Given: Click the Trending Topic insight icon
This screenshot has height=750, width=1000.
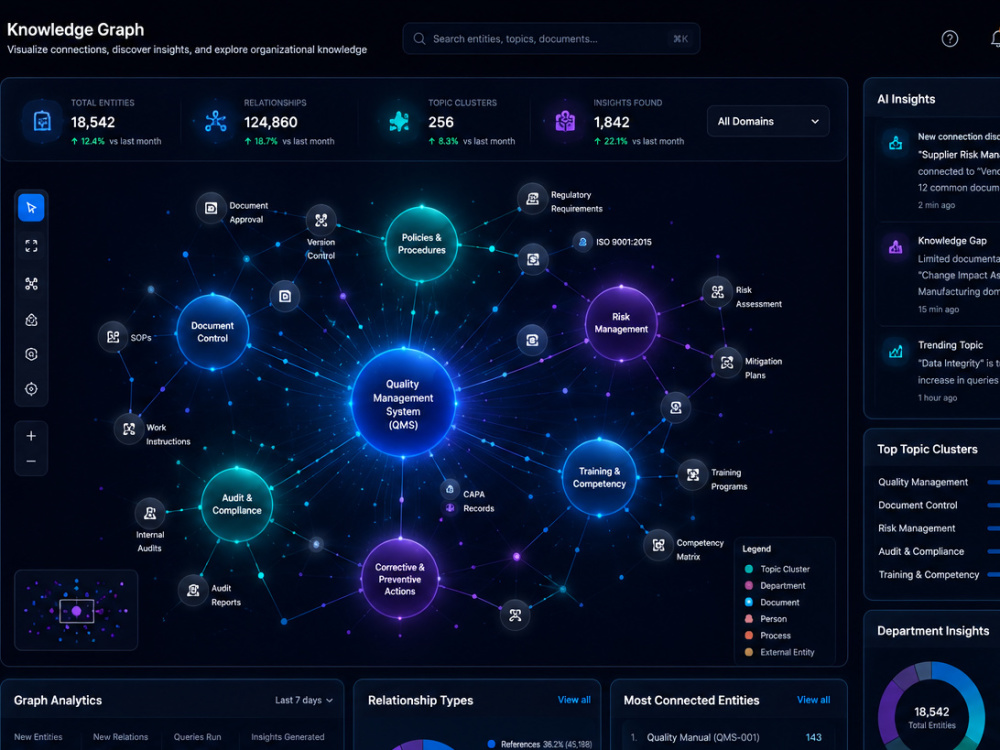Looking at the screenshot, I should pyautogui.click(x=895, y=351).
